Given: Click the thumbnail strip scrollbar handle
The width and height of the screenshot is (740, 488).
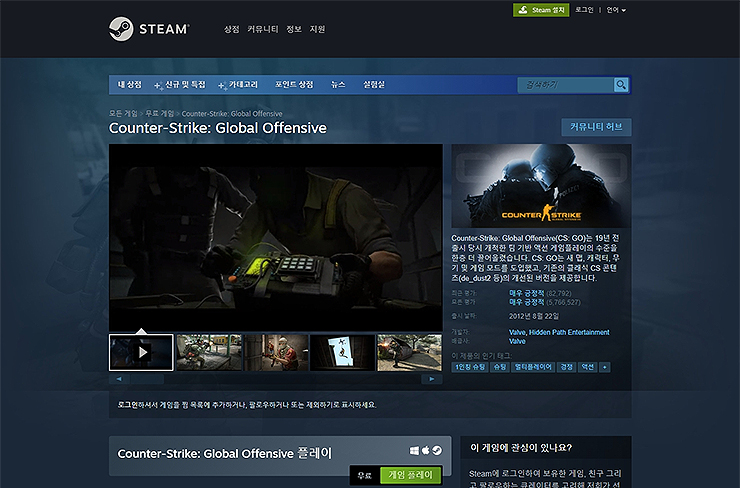Looking at the screenshot, I should point(147,379).
